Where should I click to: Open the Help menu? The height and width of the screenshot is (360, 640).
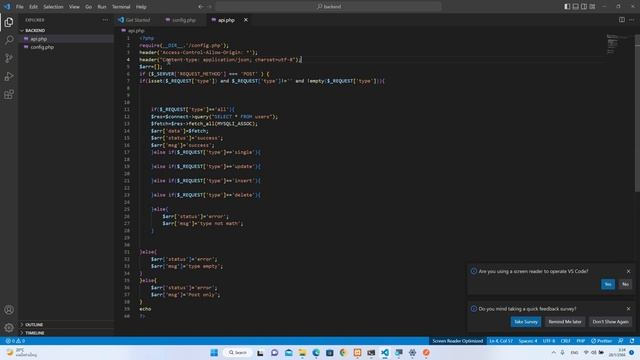point(141,7)
